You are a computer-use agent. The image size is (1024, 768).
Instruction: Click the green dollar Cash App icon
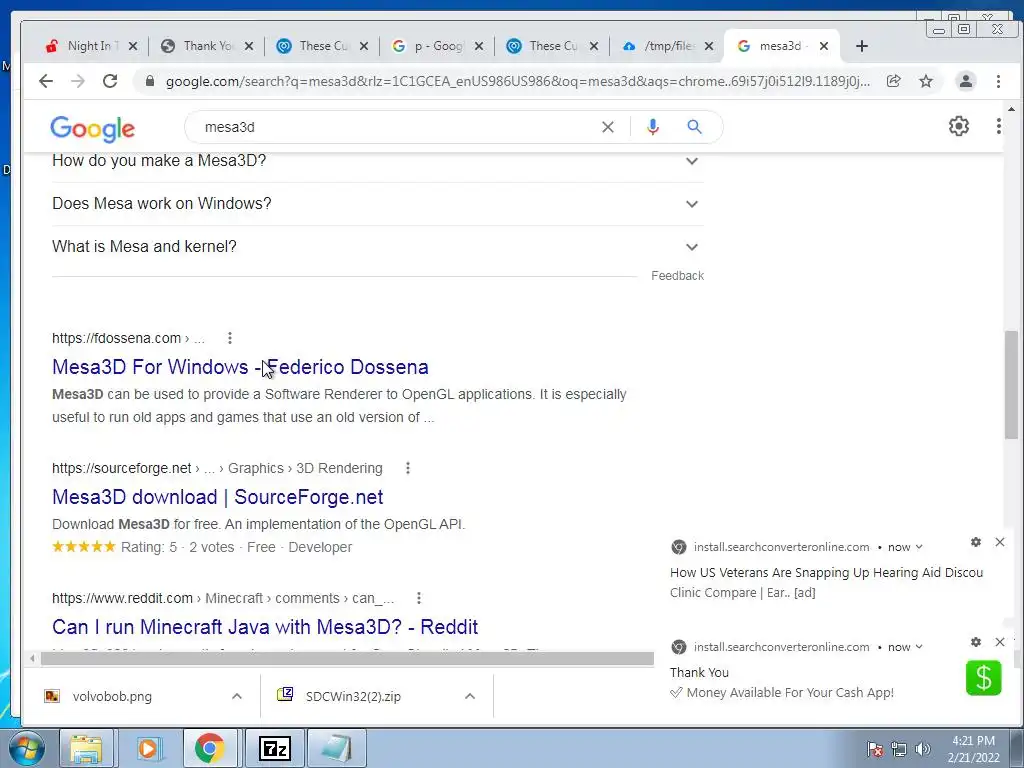click(984, 677)
